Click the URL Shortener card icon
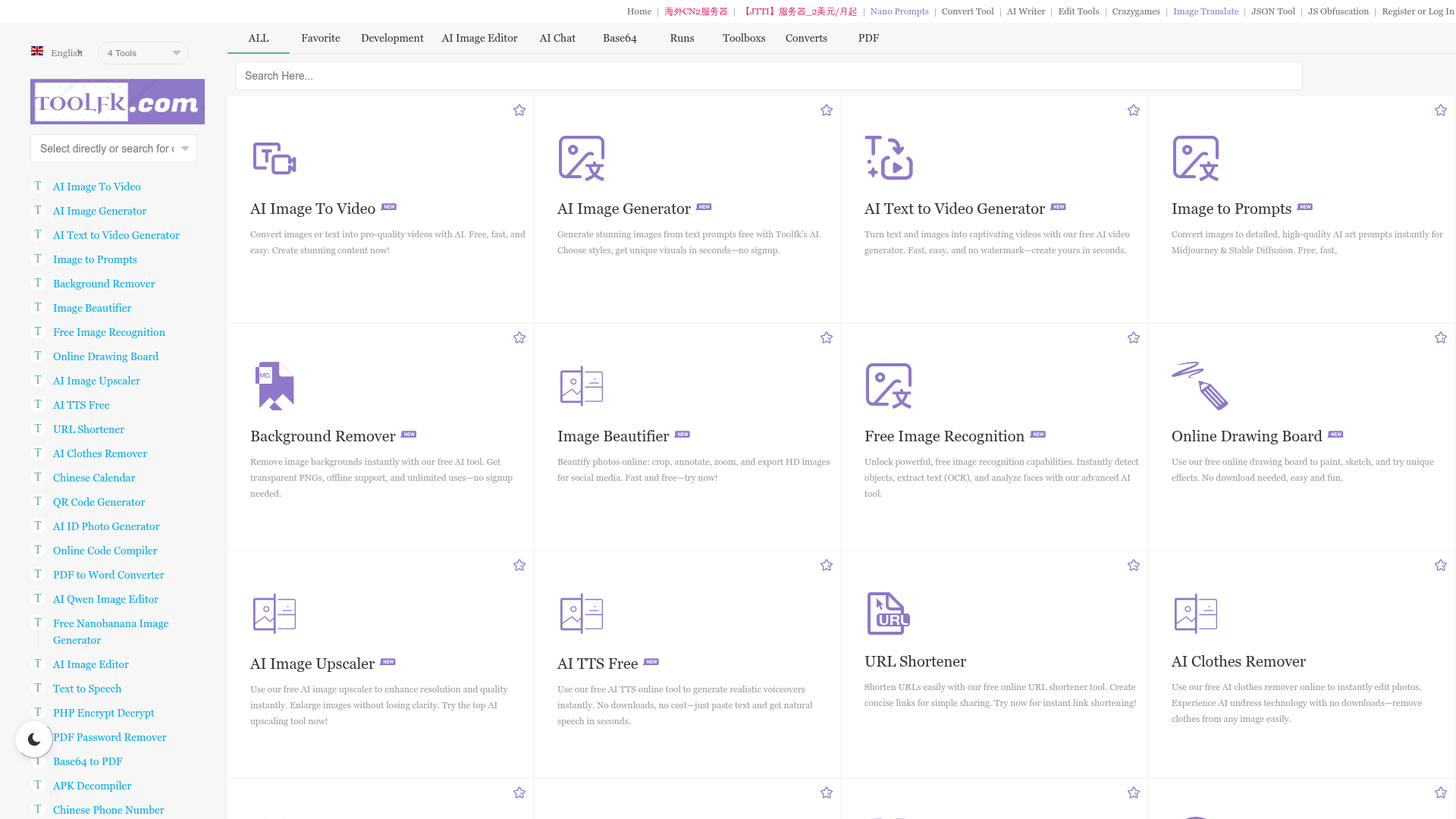Image resolution: width=1456 pixels, height=819 pixels. 889,613
